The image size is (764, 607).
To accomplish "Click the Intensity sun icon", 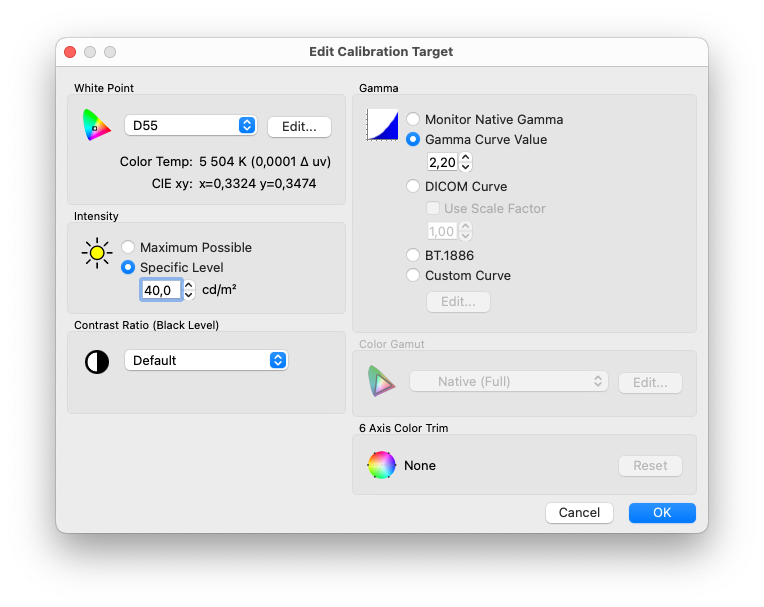I will pyautogui.click(x=97, y=253).
